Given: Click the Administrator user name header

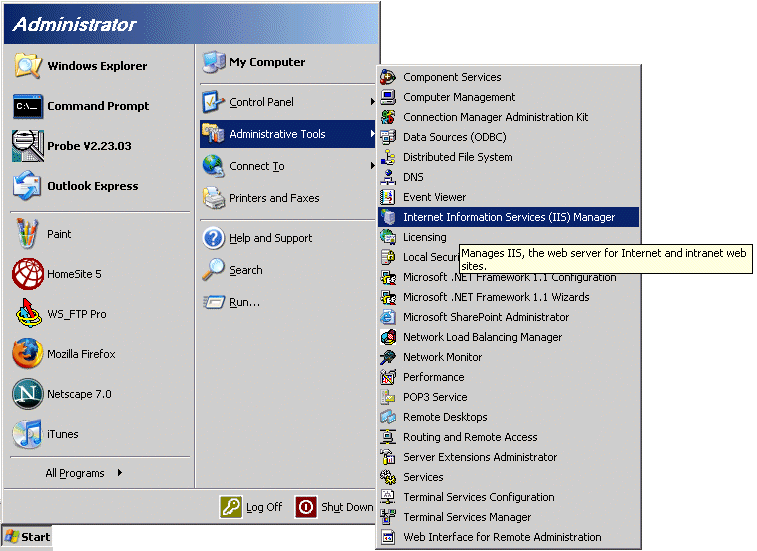Looking at the screenshot, I should click(74, 24).
